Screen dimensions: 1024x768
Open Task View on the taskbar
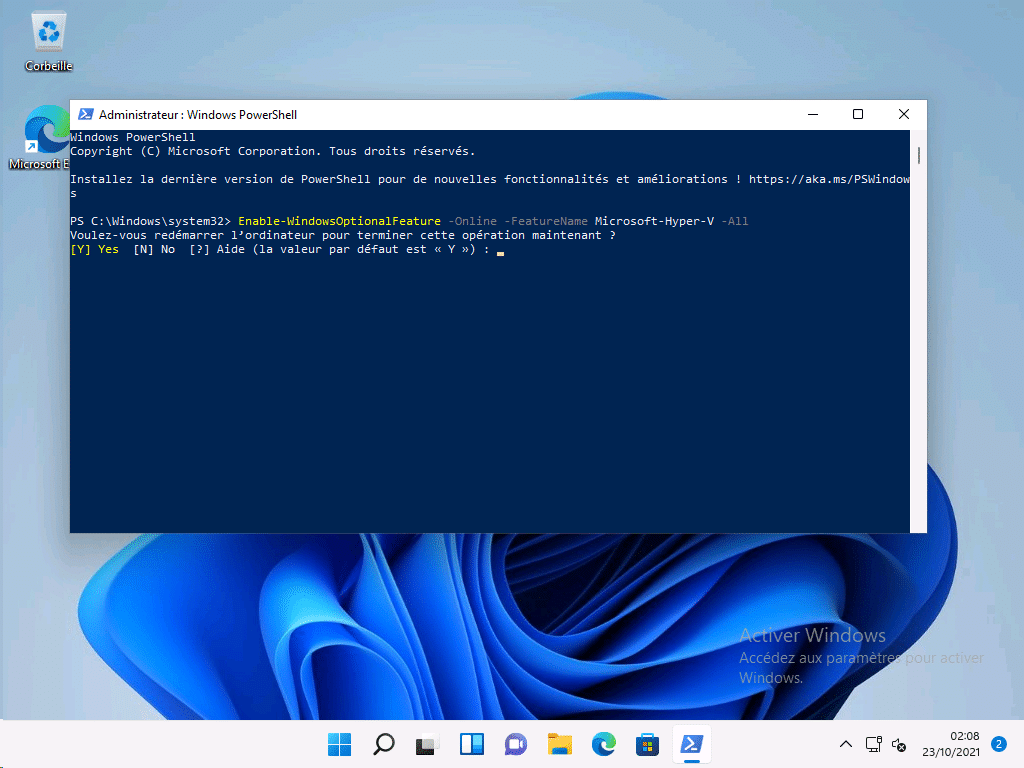[x=427, y=744]
